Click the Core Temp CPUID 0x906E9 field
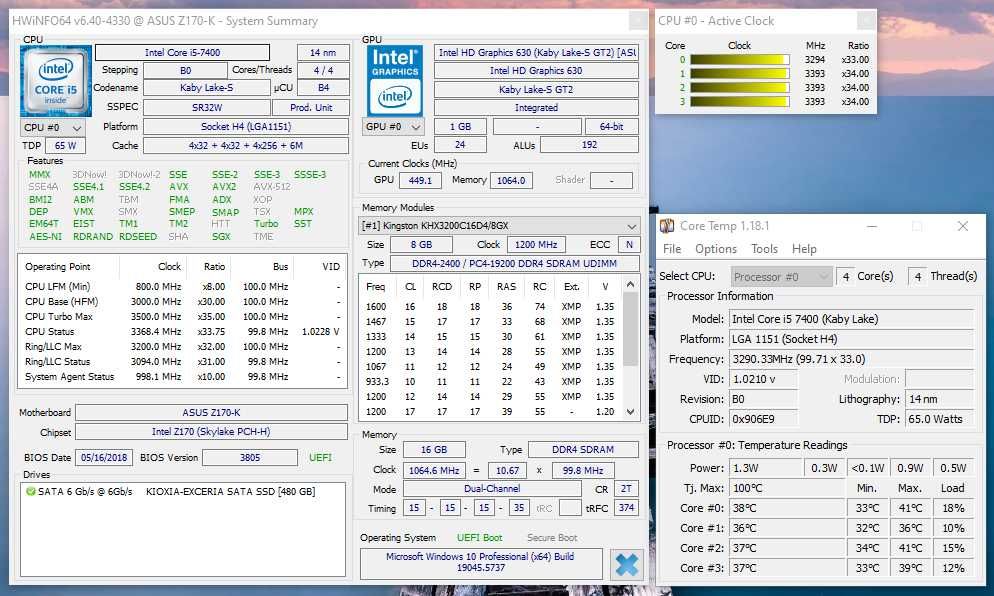994x596 pixels. pos(763,419)
